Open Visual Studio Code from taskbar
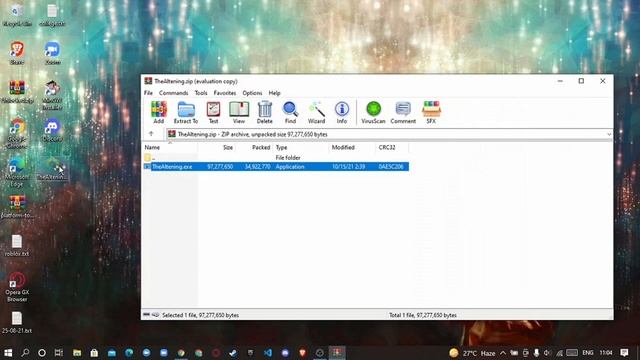 click(268, 353)
